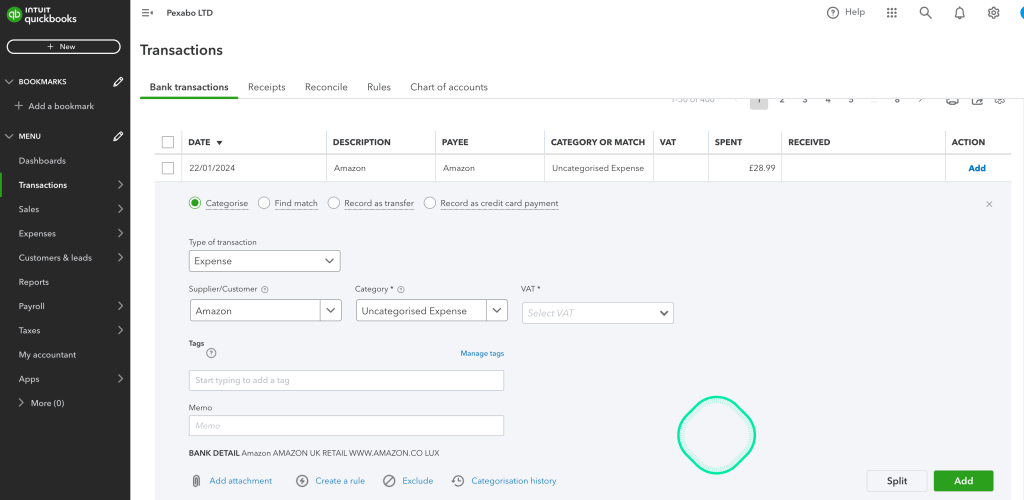Open Expenses in the sidebar
Image resolution: width=1024 pixels, height=500 pixels.
pos(37,234)
